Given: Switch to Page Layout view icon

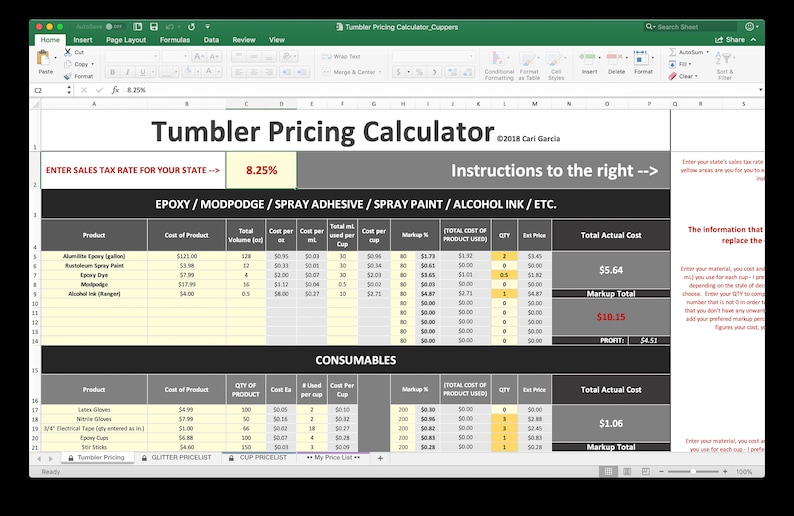Looking at the screenshot, I should (x=627, y=471).
